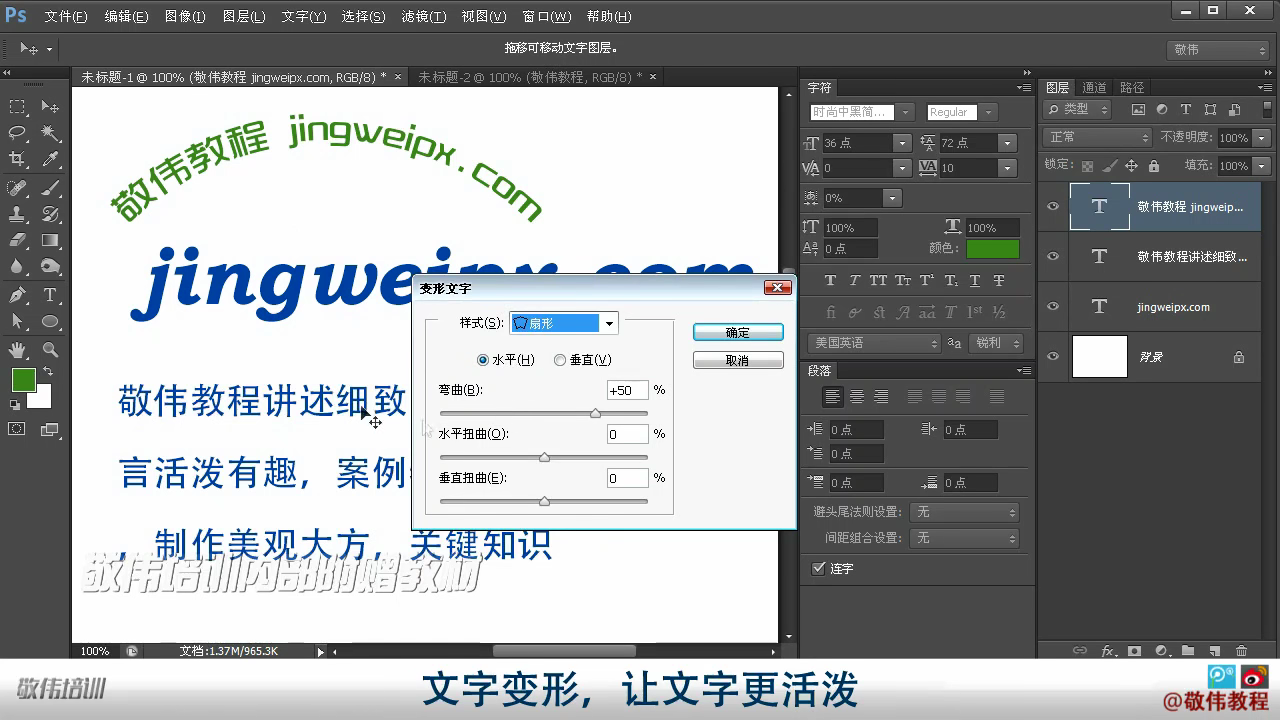Select the Pen tool
This screenshot has width=1280, height=720.
tap(17, 295)
